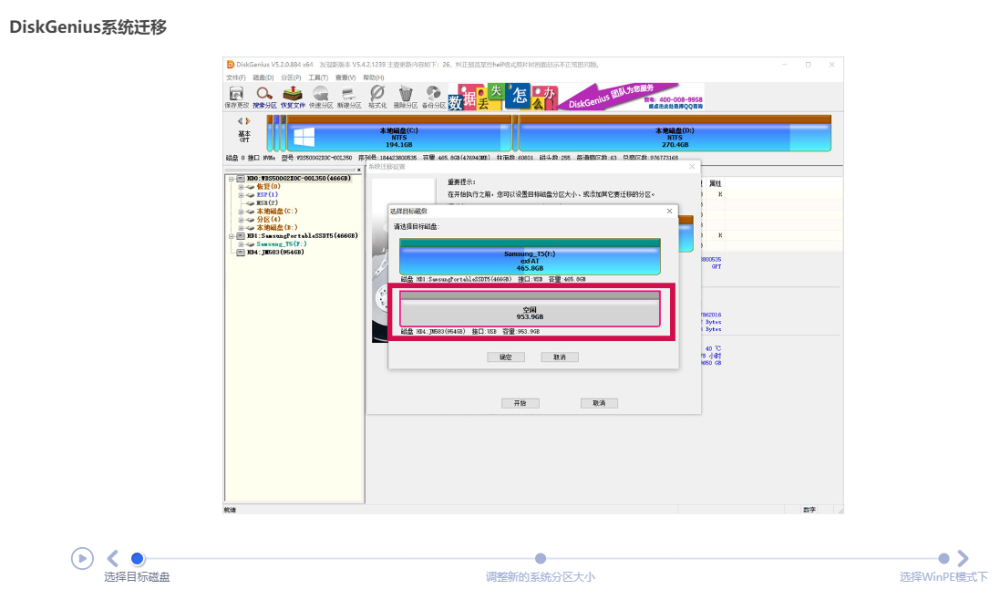Close the select target disk dialog

point(669,211)
